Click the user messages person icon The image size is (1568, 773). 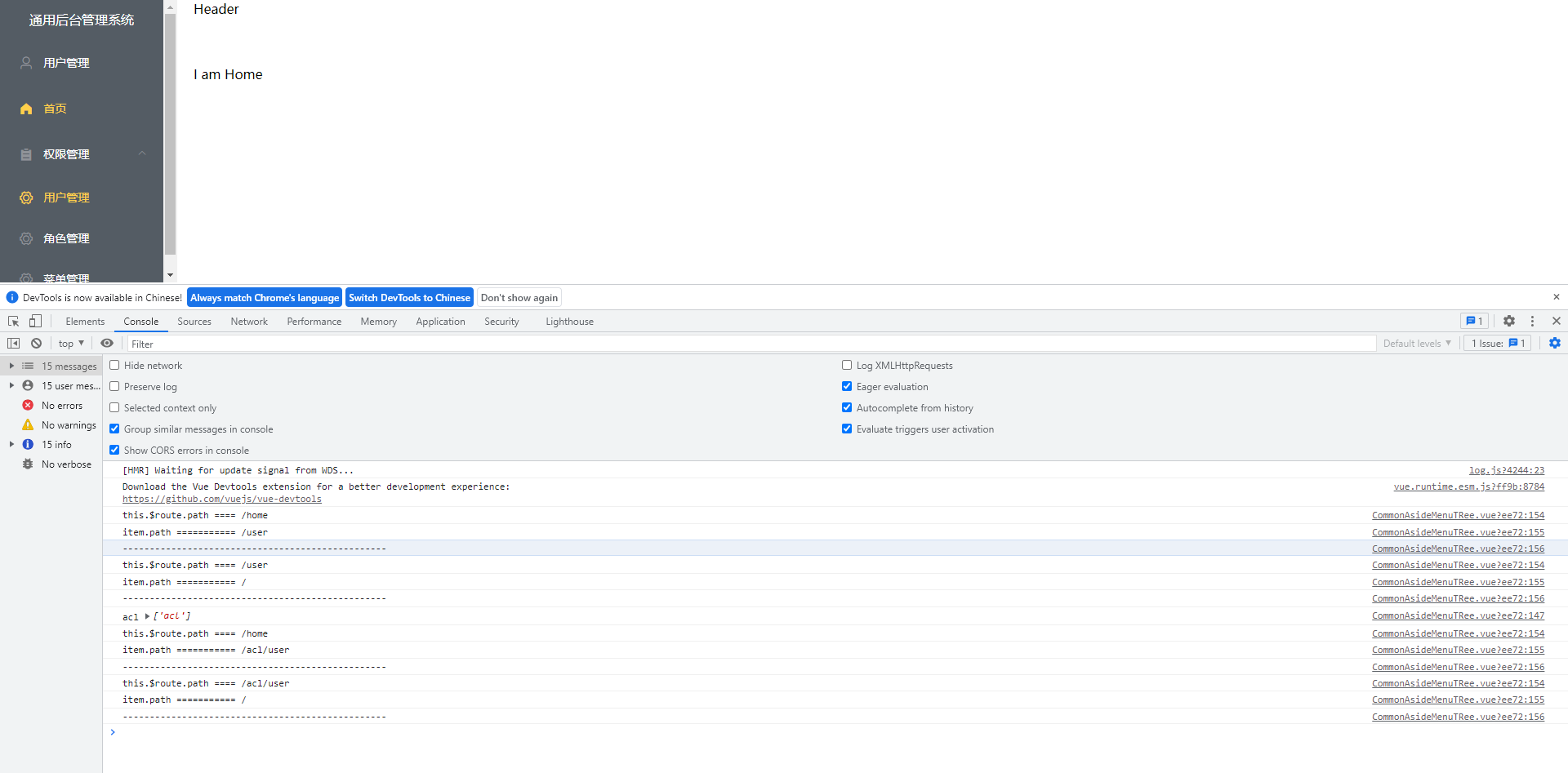click(28, 385)
